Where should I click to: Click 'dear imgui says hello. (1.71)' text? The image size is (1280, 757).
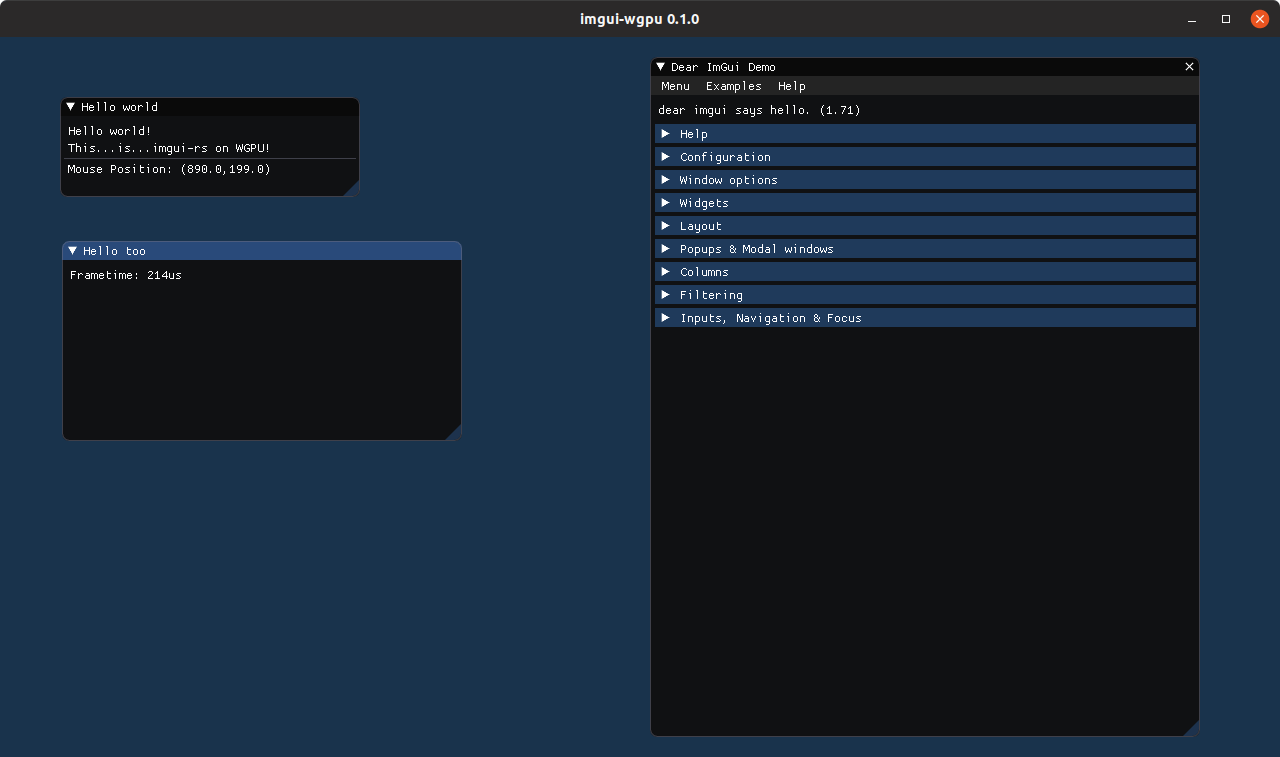(x=759, y=110)
